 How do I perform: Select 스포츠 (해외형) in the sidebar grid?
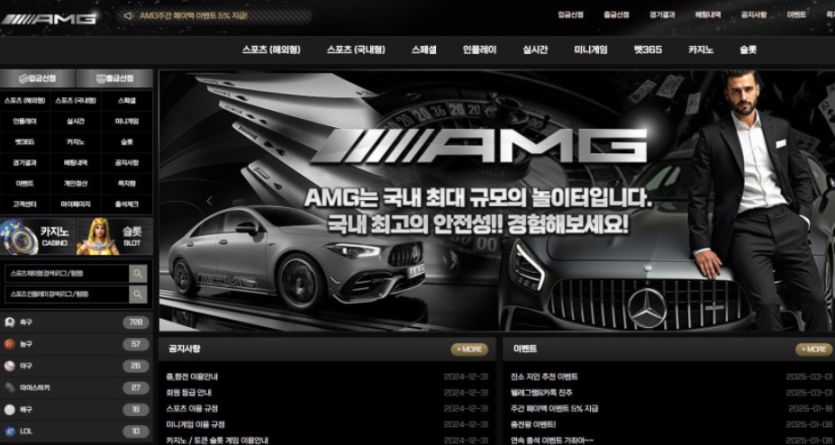[x=25, y=101]
